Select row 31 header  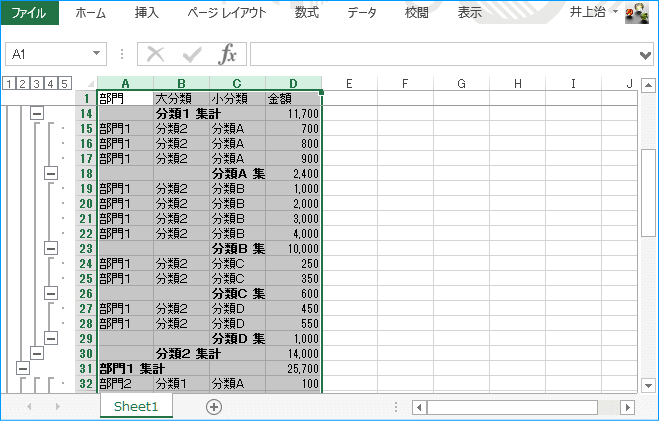pos(86,368)
